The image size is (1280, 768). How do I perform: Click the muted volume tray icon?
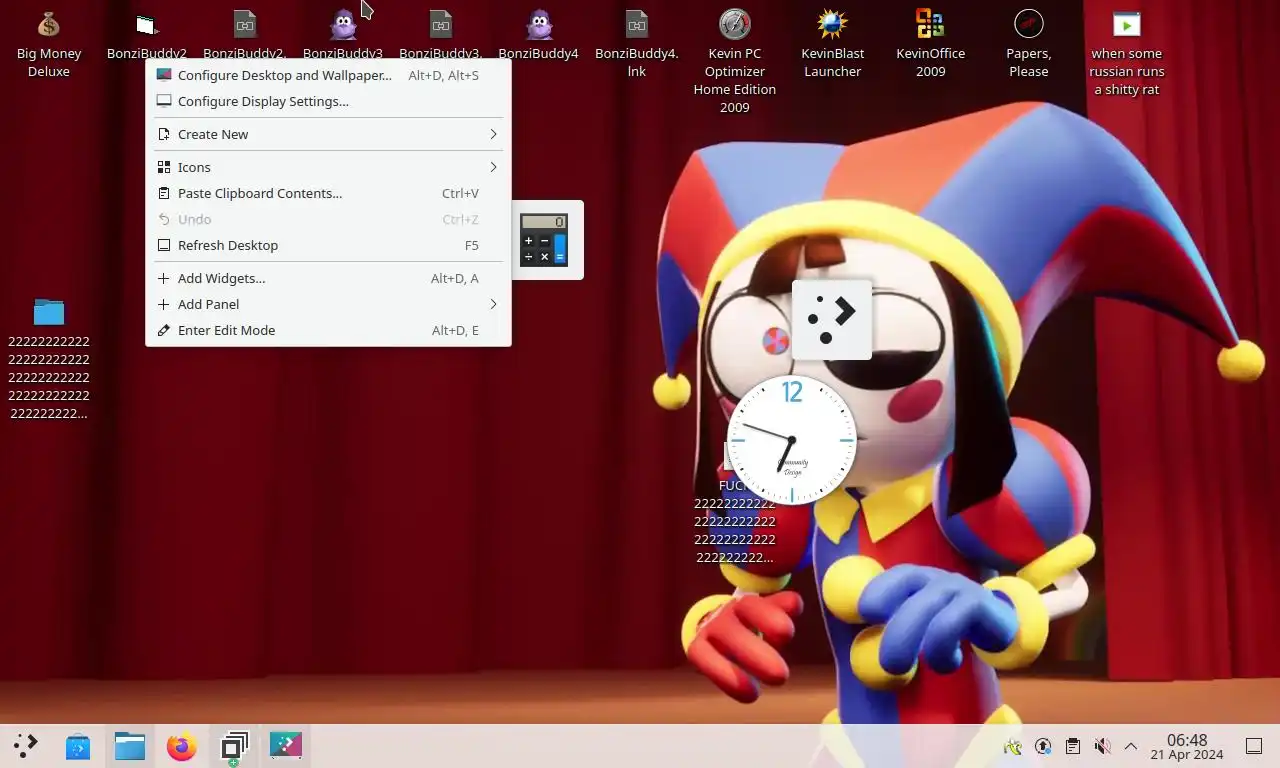[x=1102, y=746]
